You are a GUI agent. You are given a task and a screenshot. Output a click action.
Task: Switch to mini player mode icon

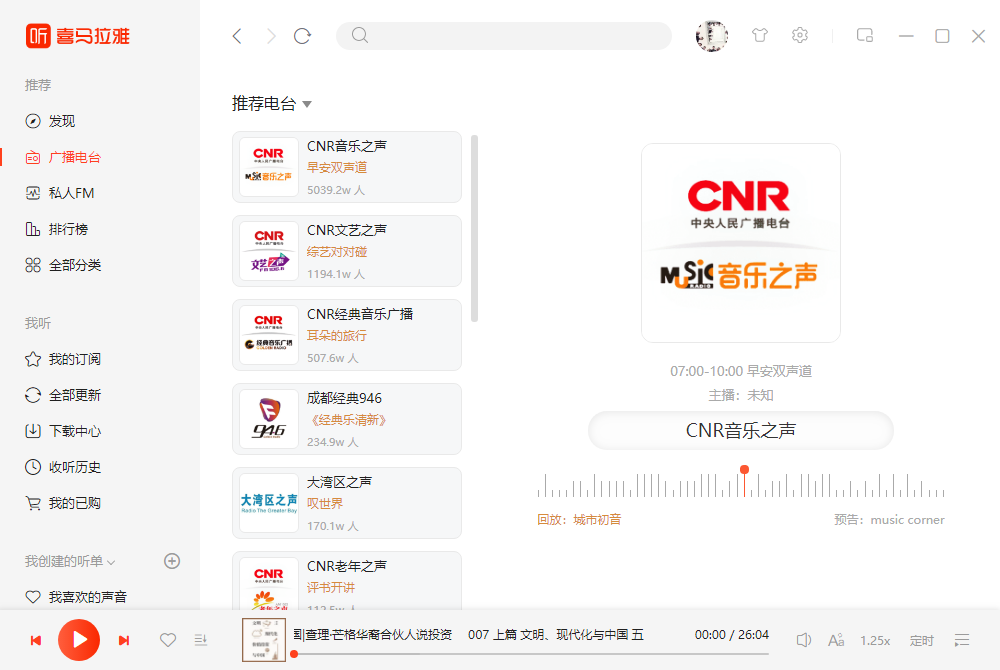point(865,35)
